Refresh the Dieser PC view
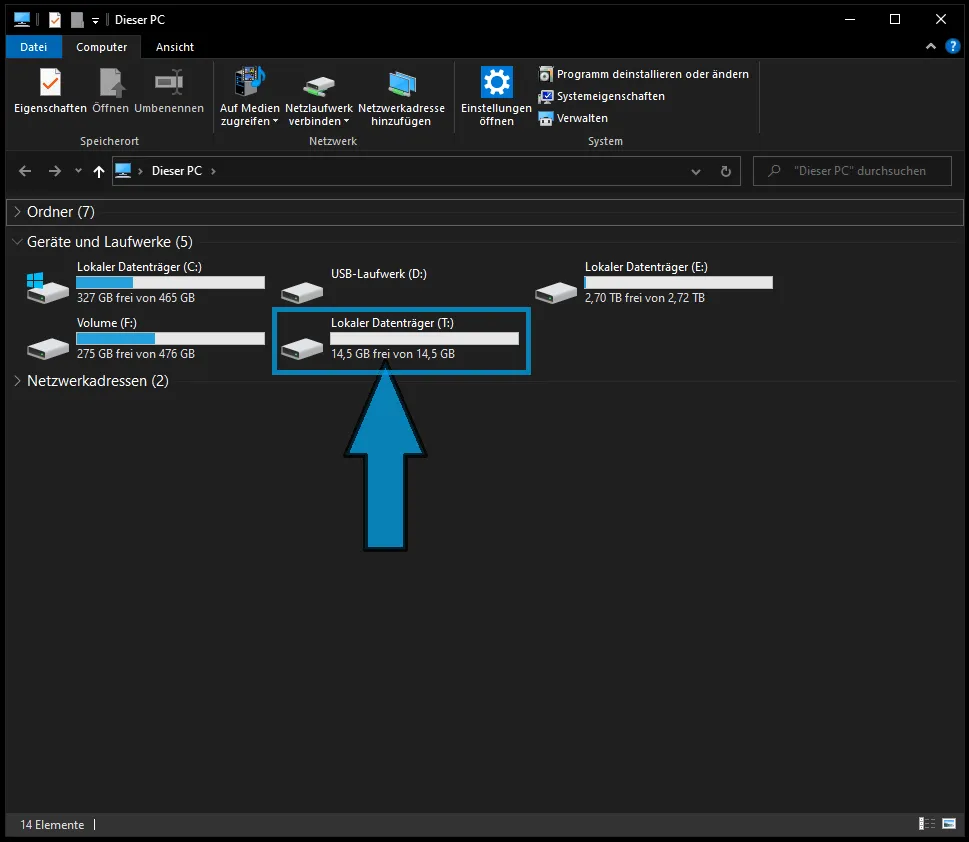 pyautogui.click(x=726, y=172)
